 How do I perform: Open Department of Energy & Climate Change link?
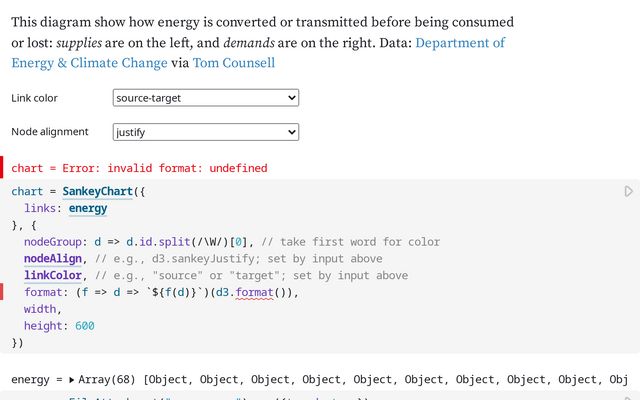pyautogui.click(x=460, y=43)
